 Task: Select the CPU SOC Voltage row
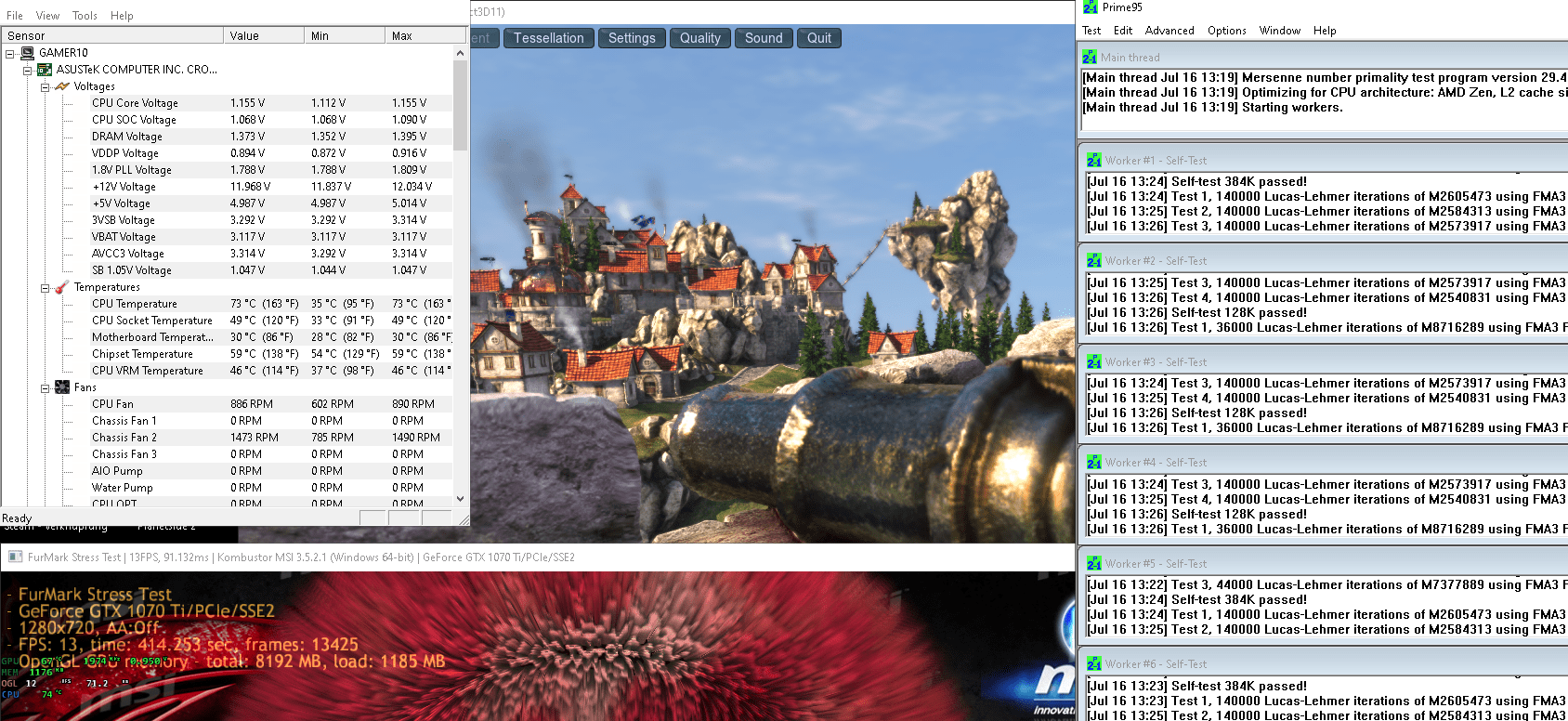pos(271,120)
